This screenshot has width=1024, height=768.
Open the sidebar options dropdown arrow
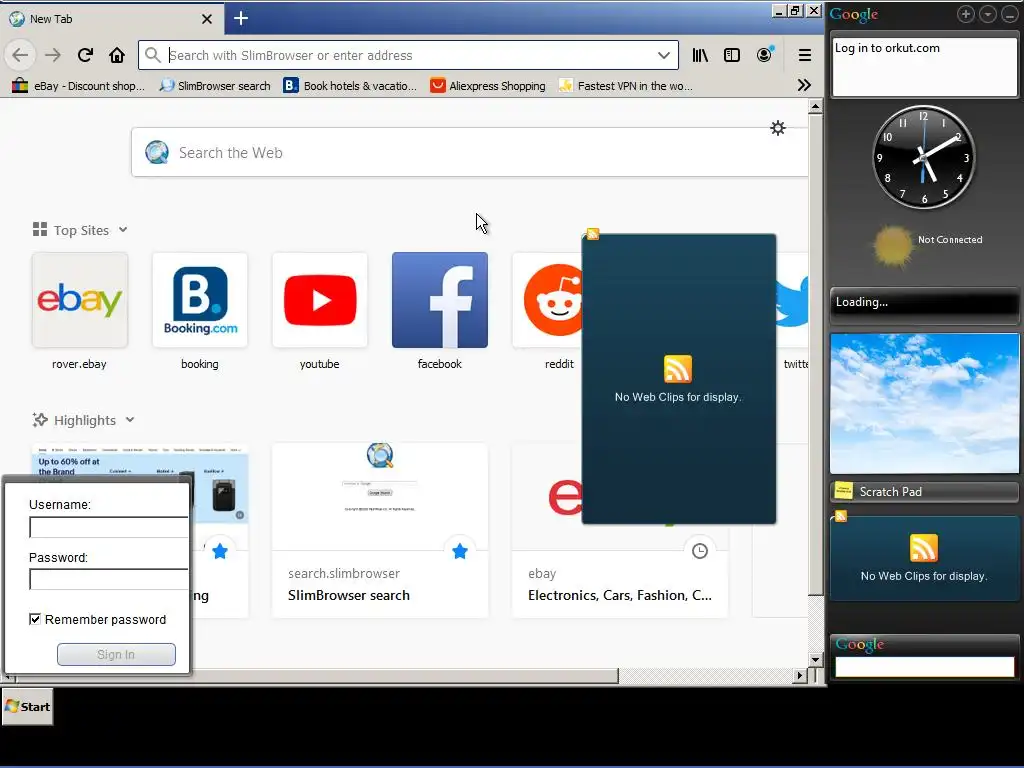tap(987, 14)
